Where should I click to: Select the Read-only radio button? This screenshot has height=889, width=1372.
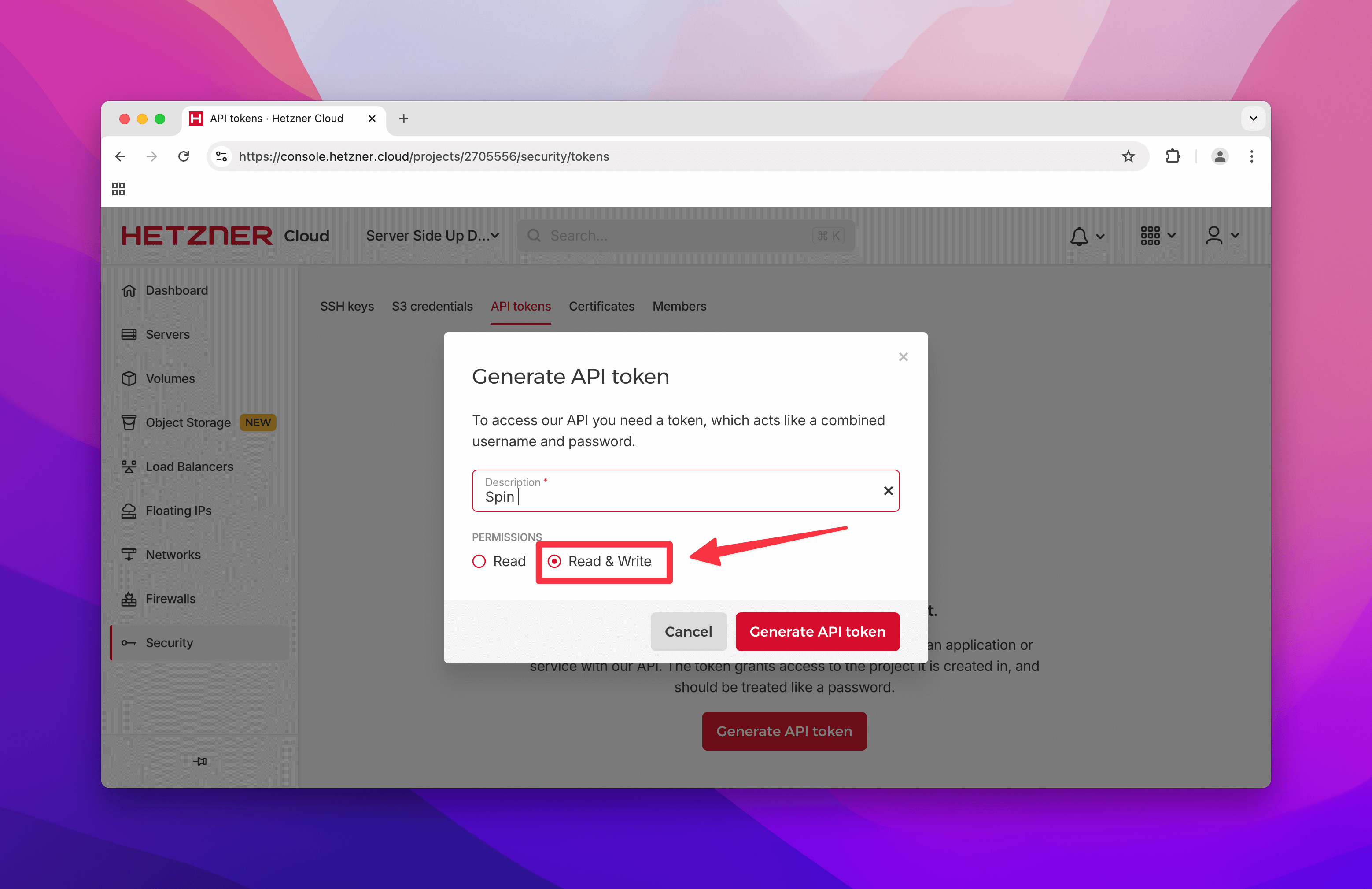tap(479, 561)
